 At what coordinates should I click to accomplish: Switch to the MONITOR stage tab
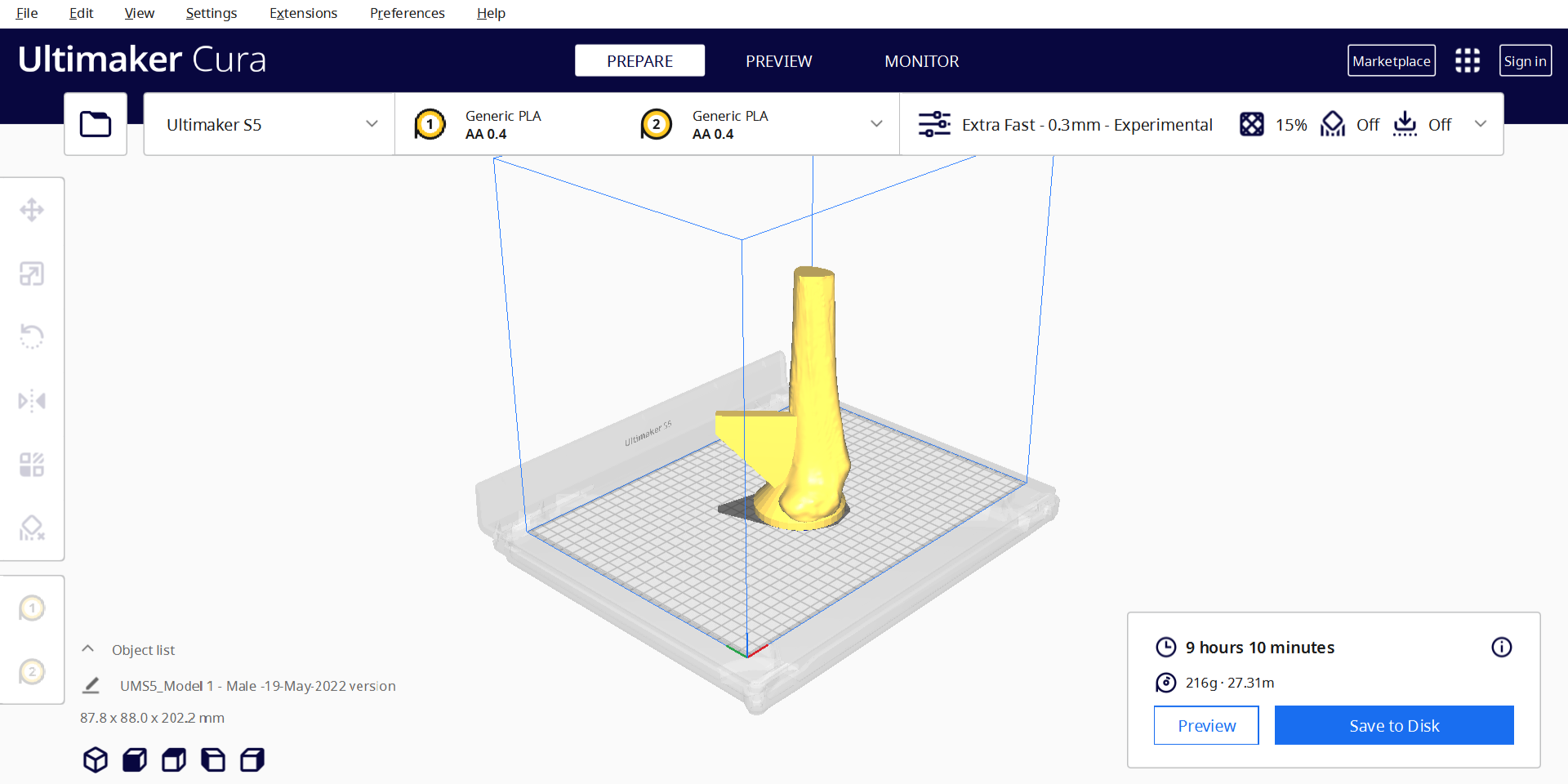(921, 61)
